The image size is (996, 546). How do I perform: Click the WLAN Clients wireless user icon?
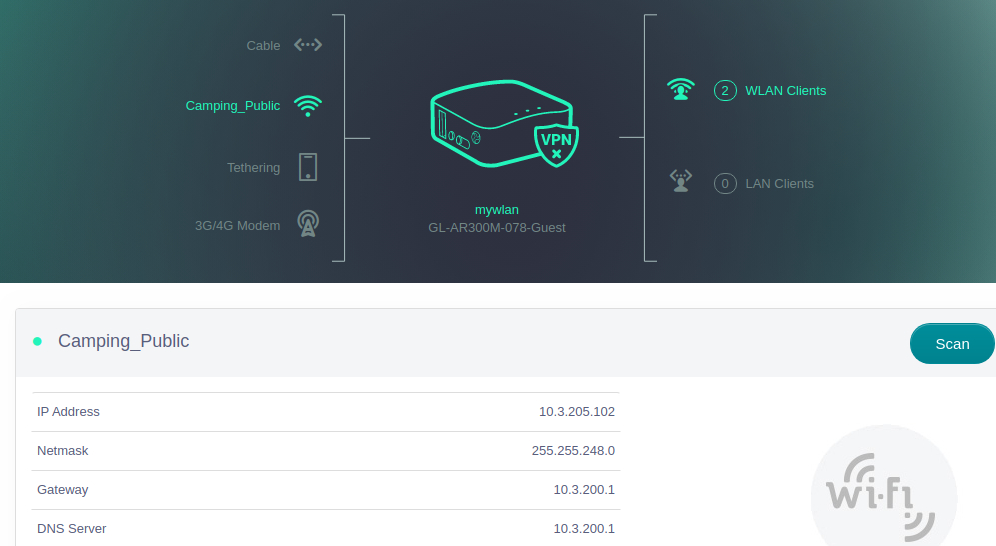(681, 90)
